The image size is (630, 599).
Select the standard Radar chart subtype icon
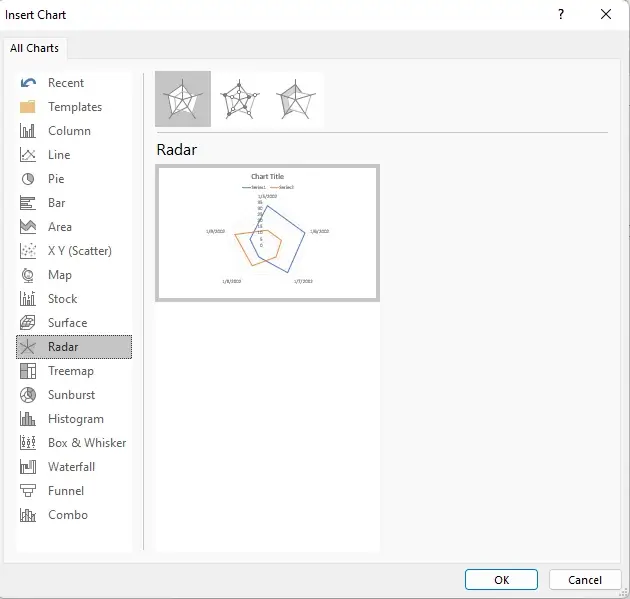click(183, 99)
